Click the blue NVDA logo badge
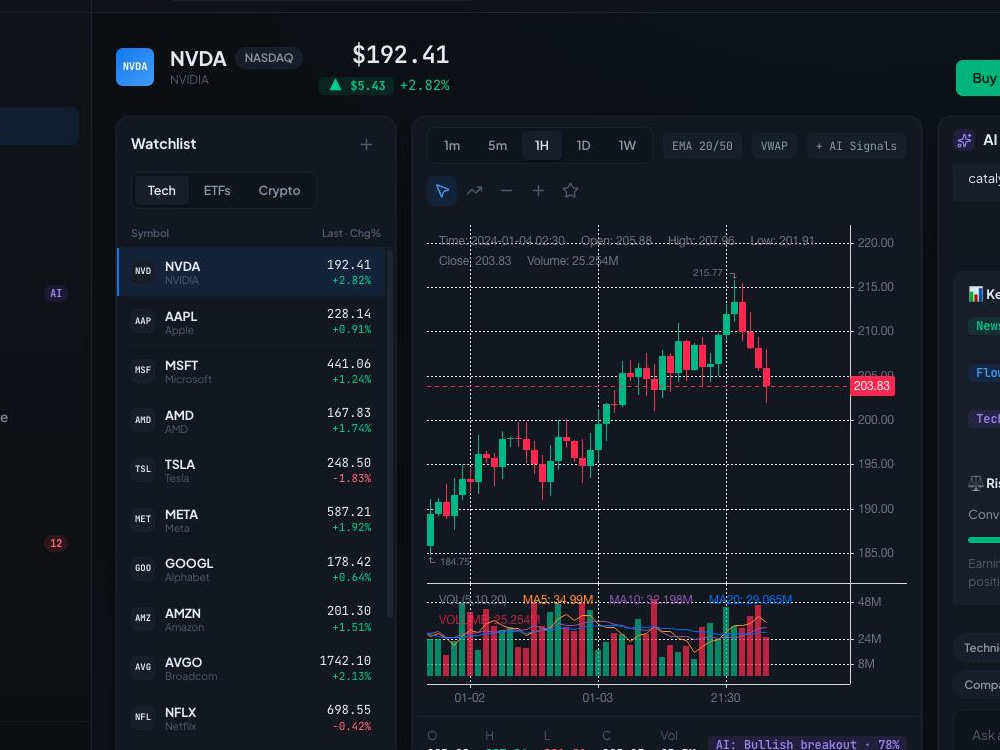The width and height of the screenshot is (1000, 750). point(135,67)
